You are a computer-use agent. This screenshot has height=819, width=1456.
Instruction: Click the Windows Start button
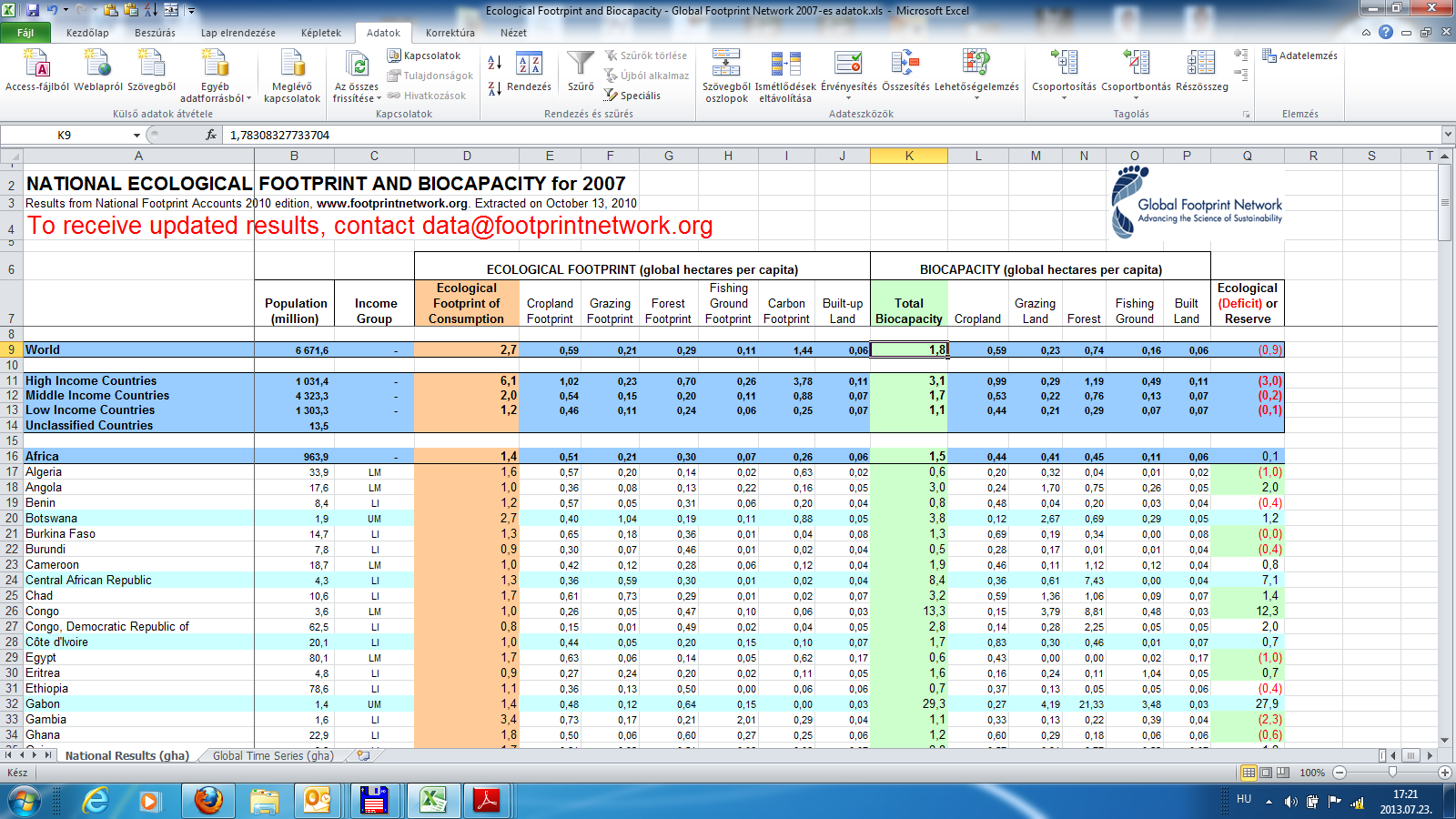25,802
